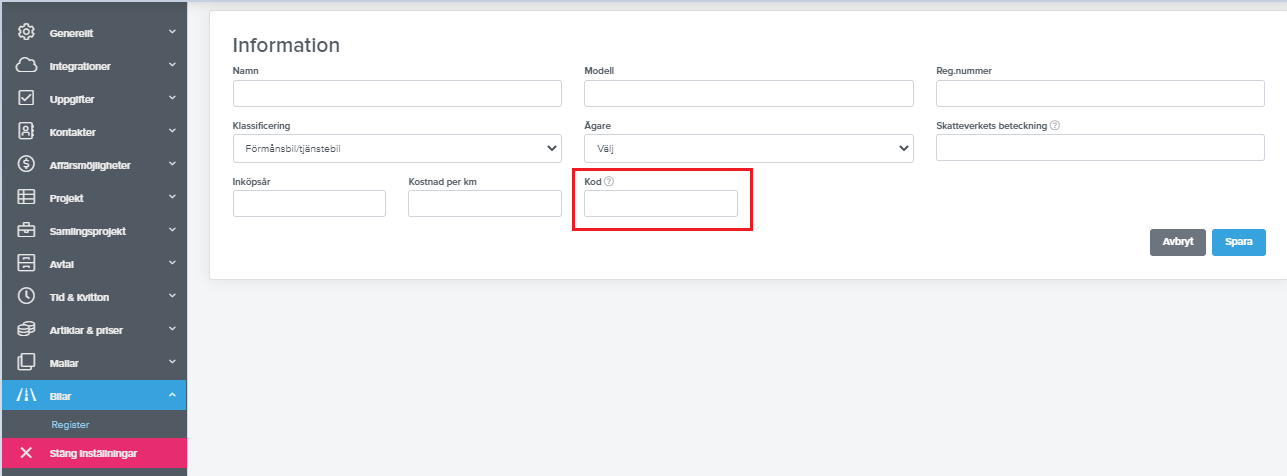Click the Samlingsprojekt briefcase icon
Viewport: 1287px width, 476px height.
[x=27, y=231]
